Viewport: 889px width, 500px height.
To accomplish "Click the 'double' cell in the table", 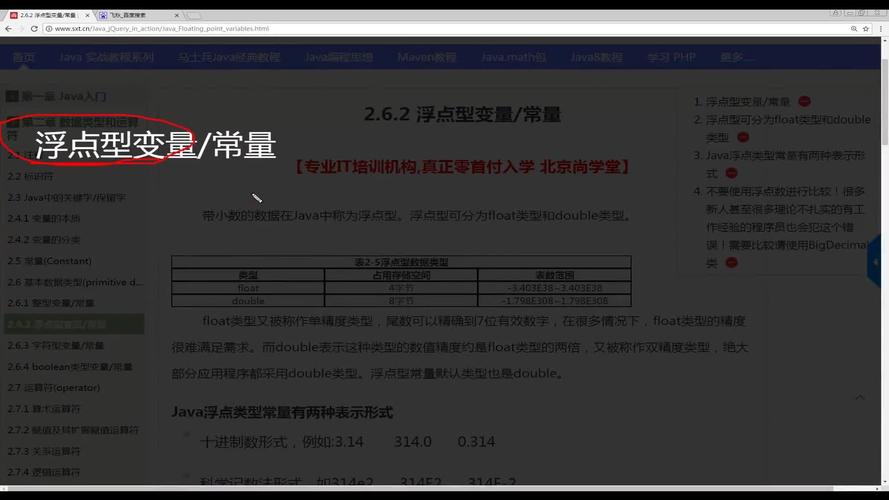I will [248, 300].
